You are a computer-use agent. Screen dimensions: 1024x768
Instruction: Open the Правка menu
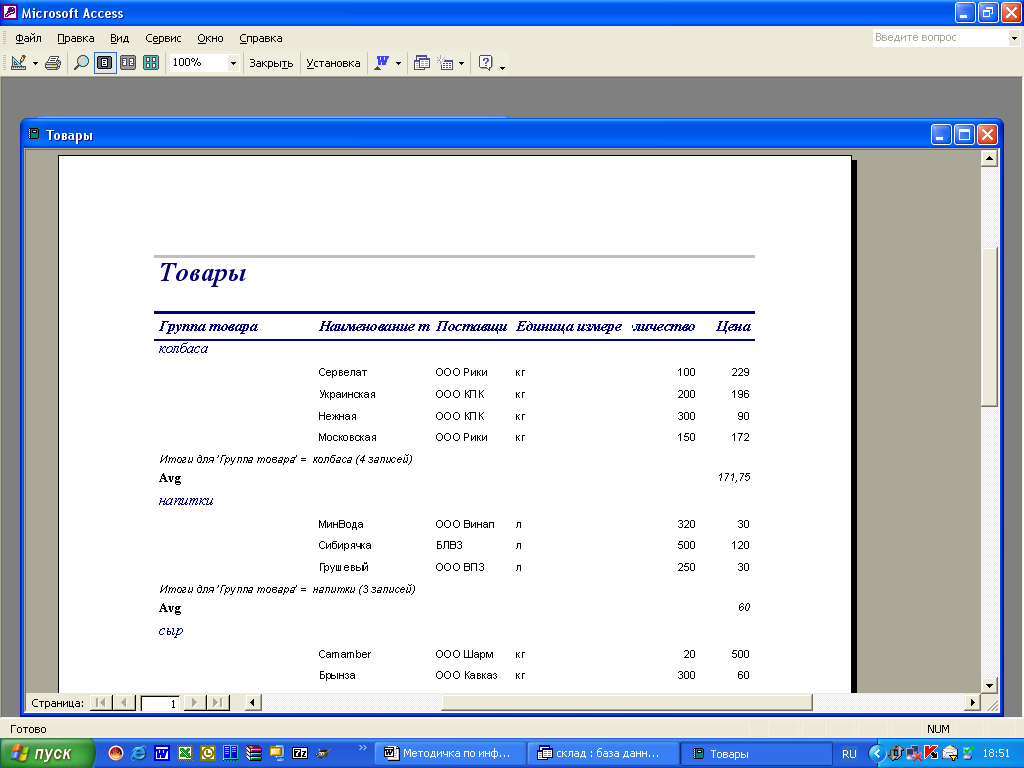pos(75,39)
